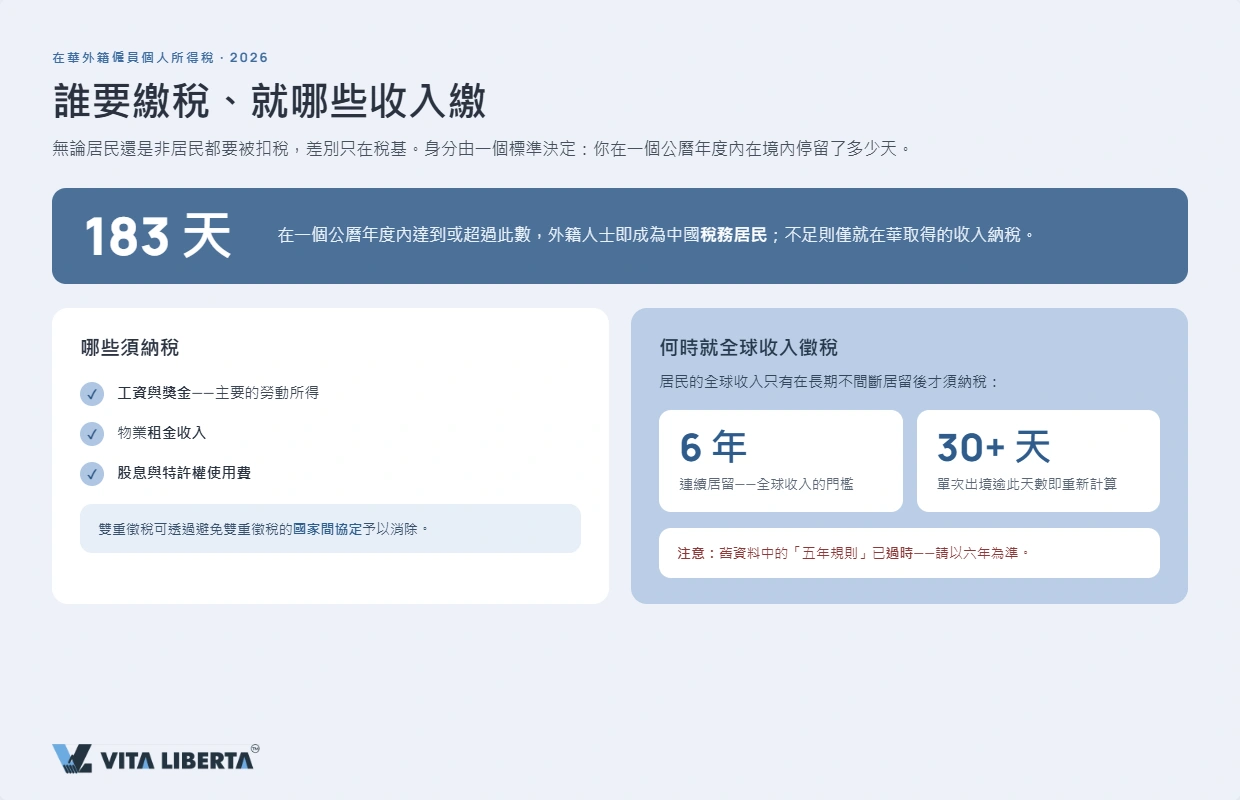Click the caption 連續居留——全球收入的門檻
Viewport: 1240px width, 800px height.
pyautogui.click(x=766, y=484)
